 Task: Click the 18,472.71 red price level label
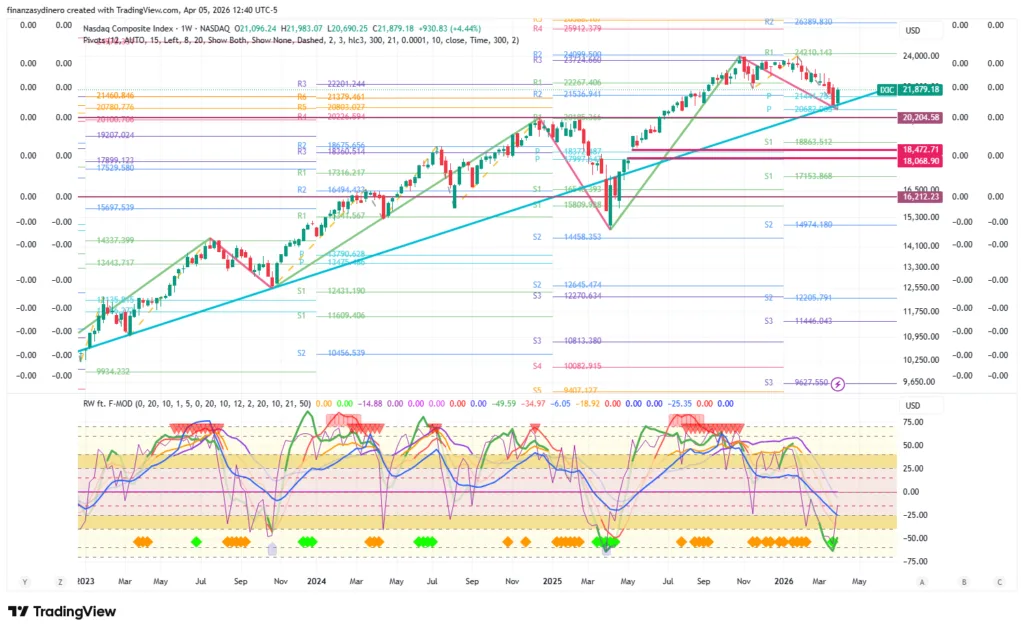click(x=921, y=149)
